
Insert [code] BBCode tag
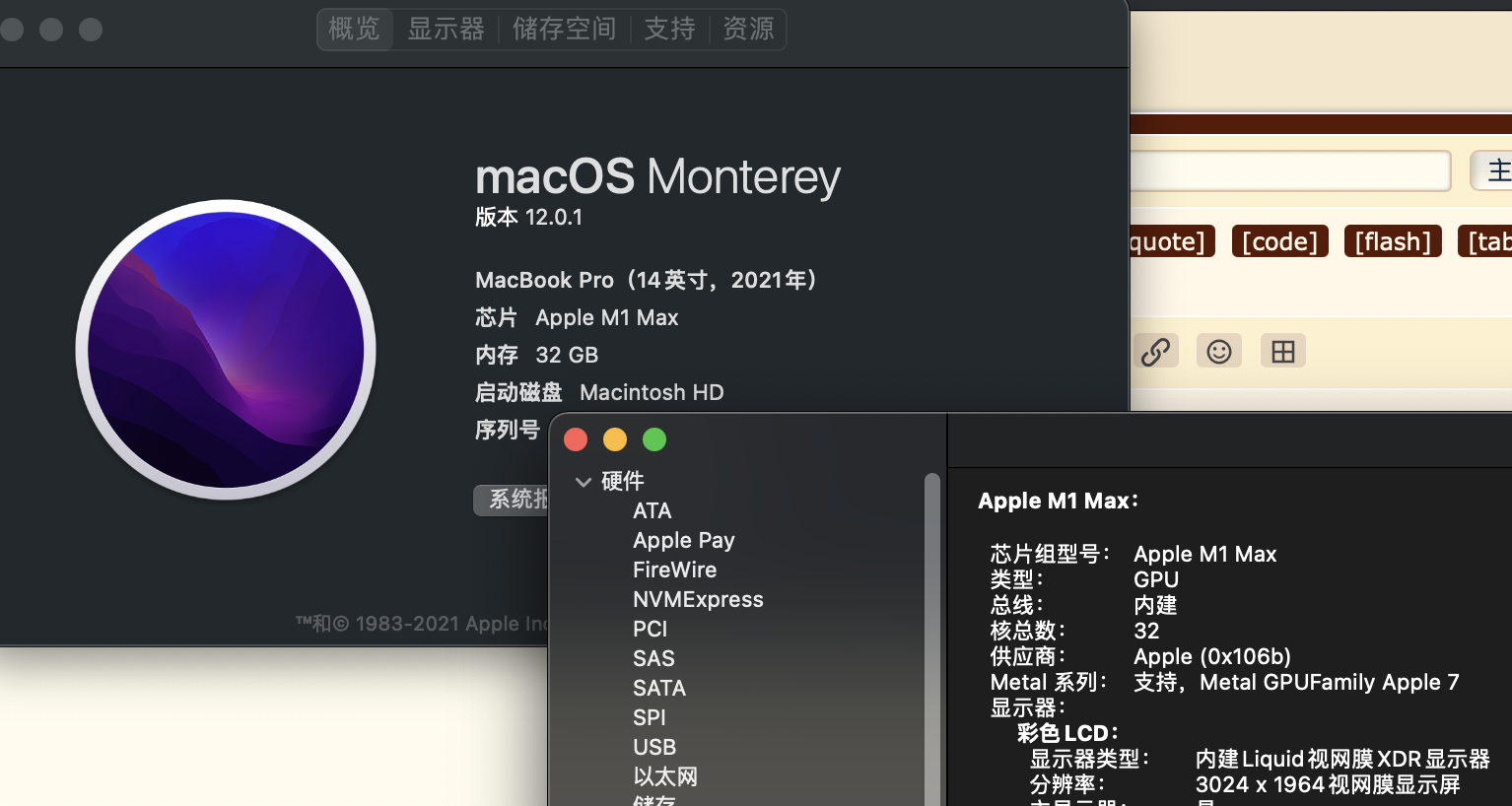[x=1279, y=240]
